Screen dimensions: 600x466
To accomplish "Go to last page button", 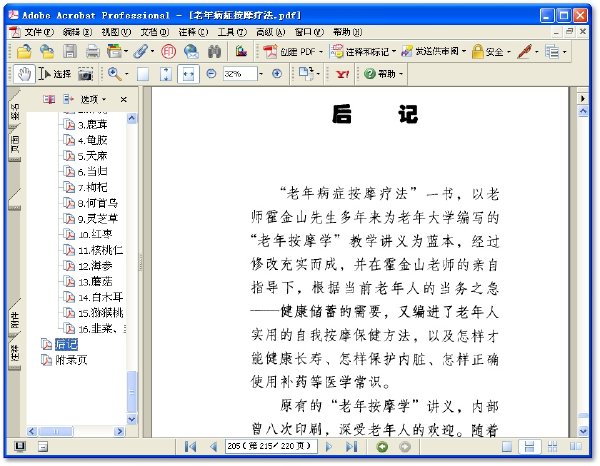I will coord(351,446).
